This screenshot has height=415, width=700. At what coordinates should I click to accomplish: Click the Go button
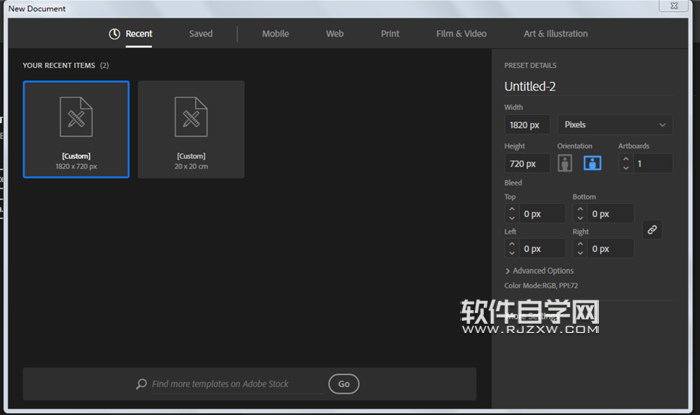[x=344, y=384]
